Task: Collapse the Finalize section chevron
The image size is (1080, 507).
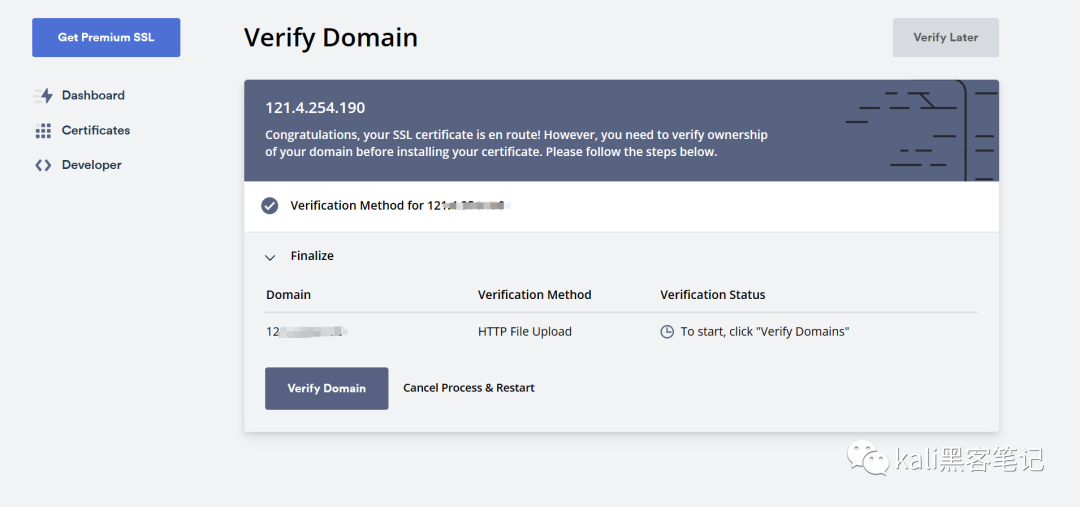Action: [x=269, y=257]
